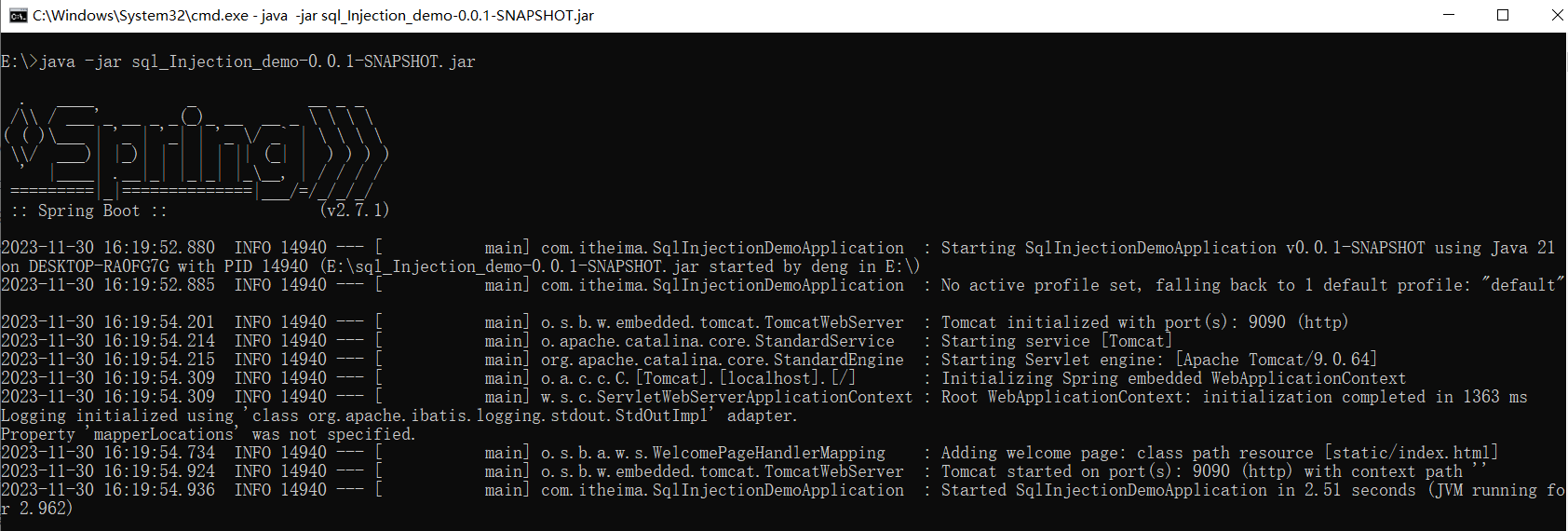Open the cmd window system menu icon

click(17, 15)
